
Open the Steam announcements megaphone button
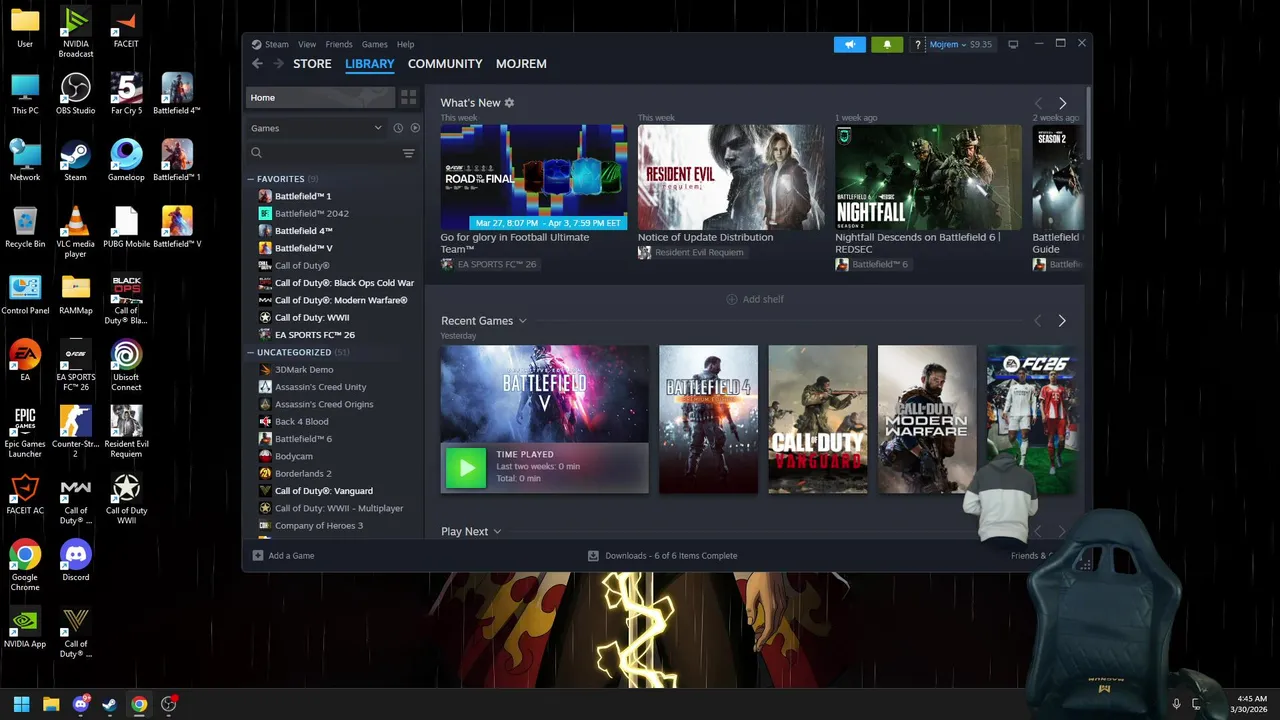point(849,44)
